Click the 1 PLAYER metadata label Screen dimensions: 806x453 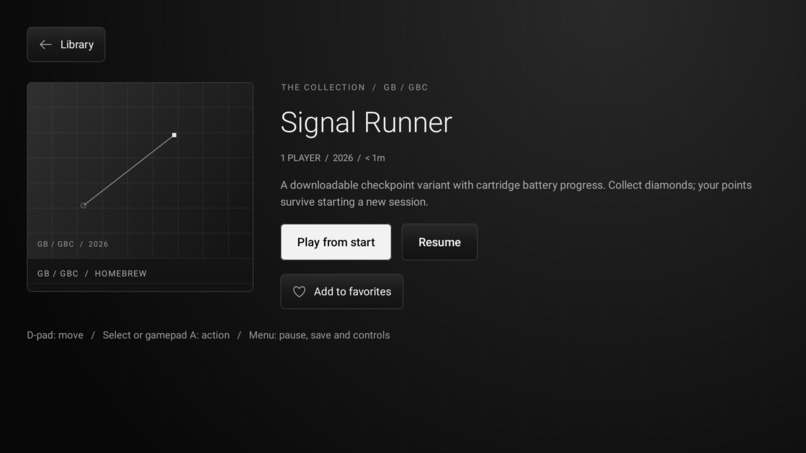coord(300,158)
